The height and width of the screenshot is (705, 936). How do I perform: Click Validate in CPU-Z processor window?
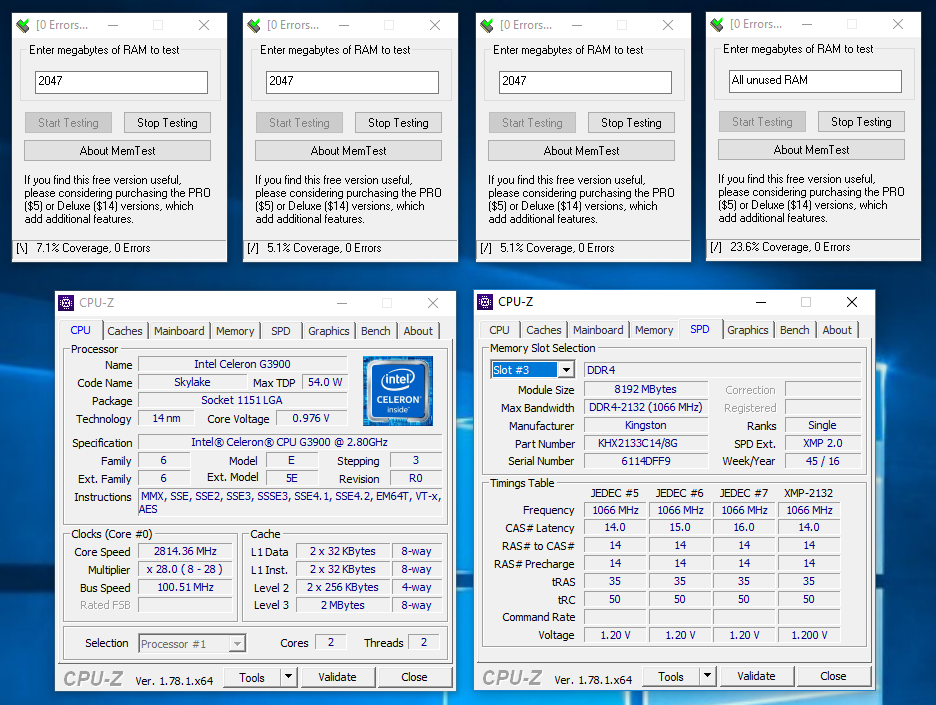point(338,677)
